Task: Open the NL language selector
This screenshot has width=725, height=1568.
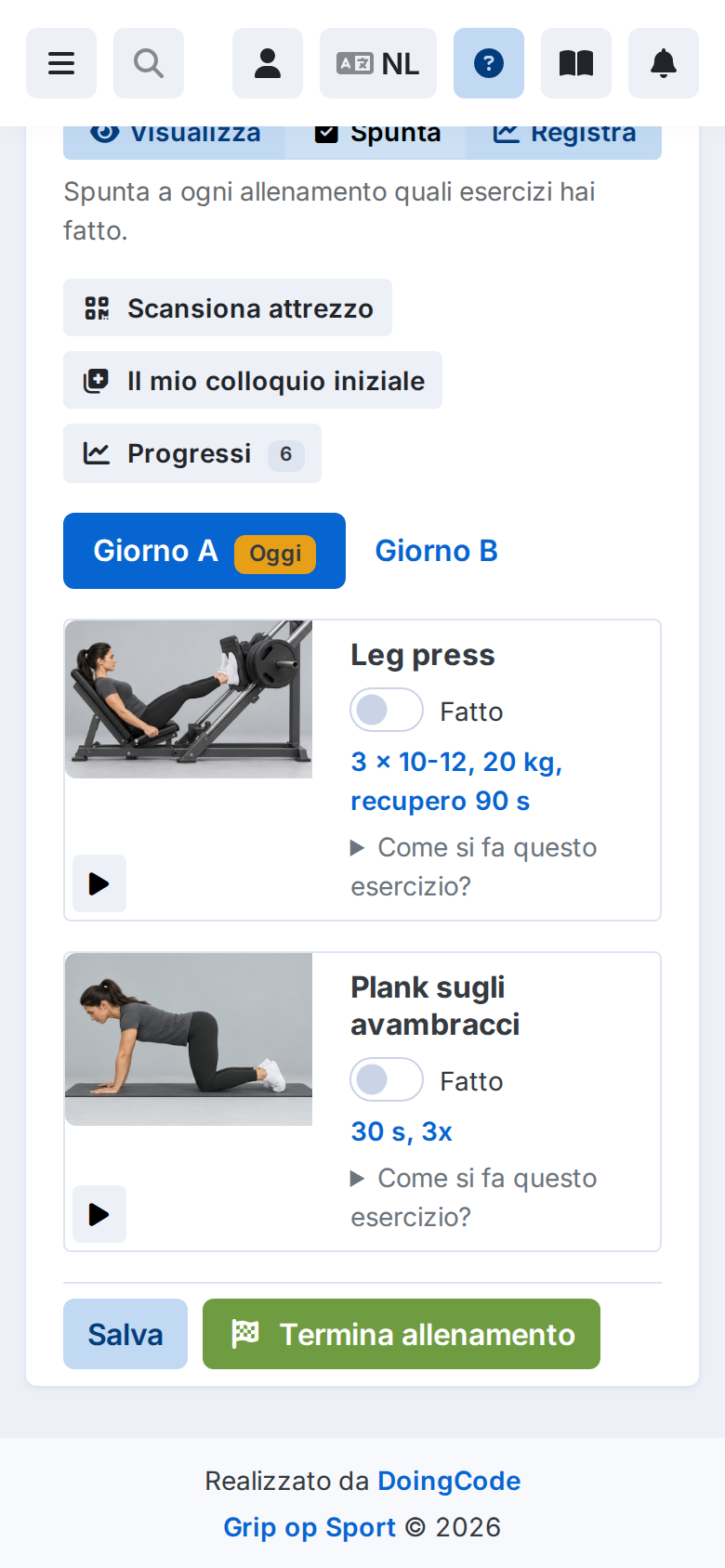Action: click(378, 63)
